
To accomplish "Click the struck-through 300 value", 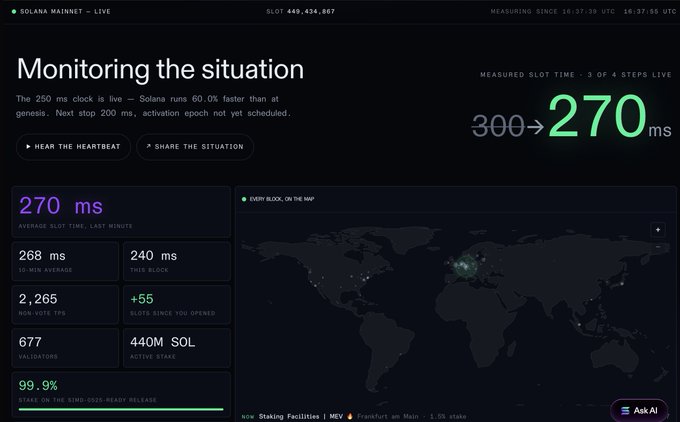I will (x=498, y=126).
